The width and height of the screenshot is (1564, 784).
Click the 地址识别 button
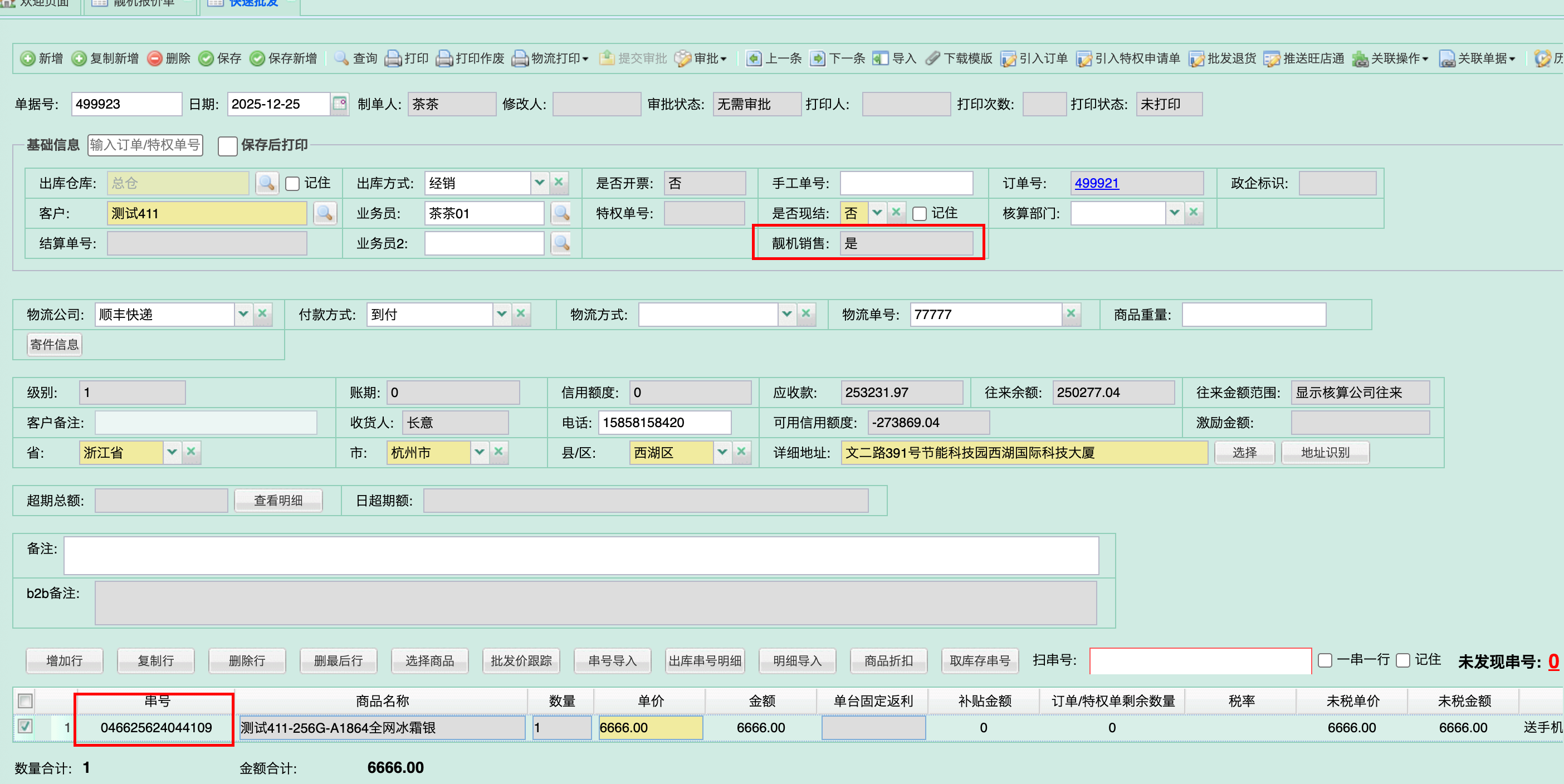pyautogui.click(x=1325, y=453)
